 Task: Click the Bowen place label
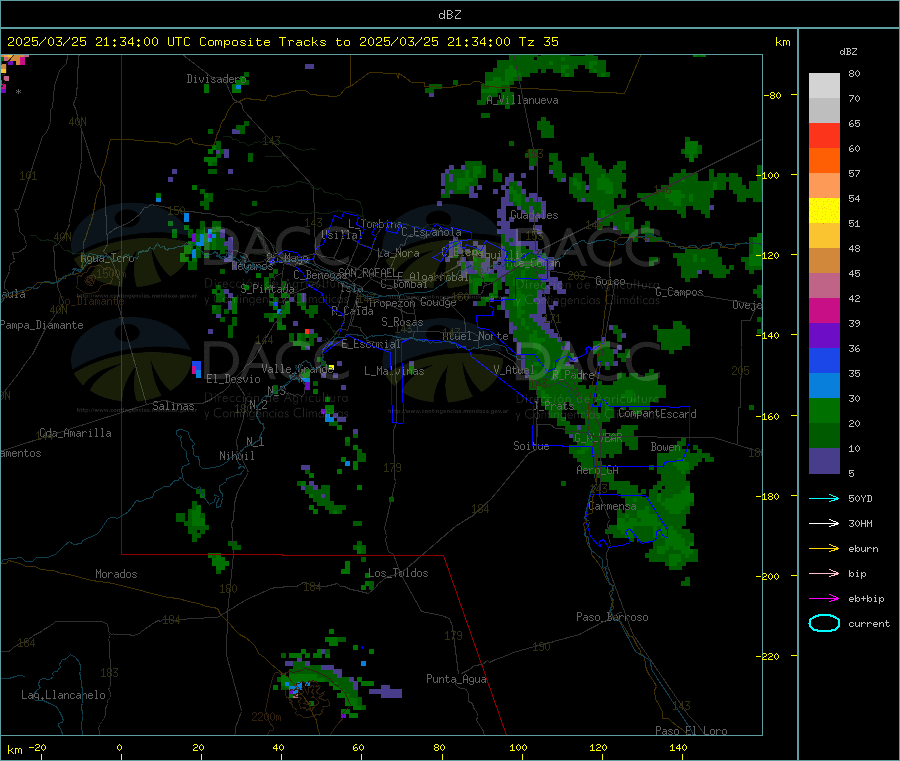point(666,447)
